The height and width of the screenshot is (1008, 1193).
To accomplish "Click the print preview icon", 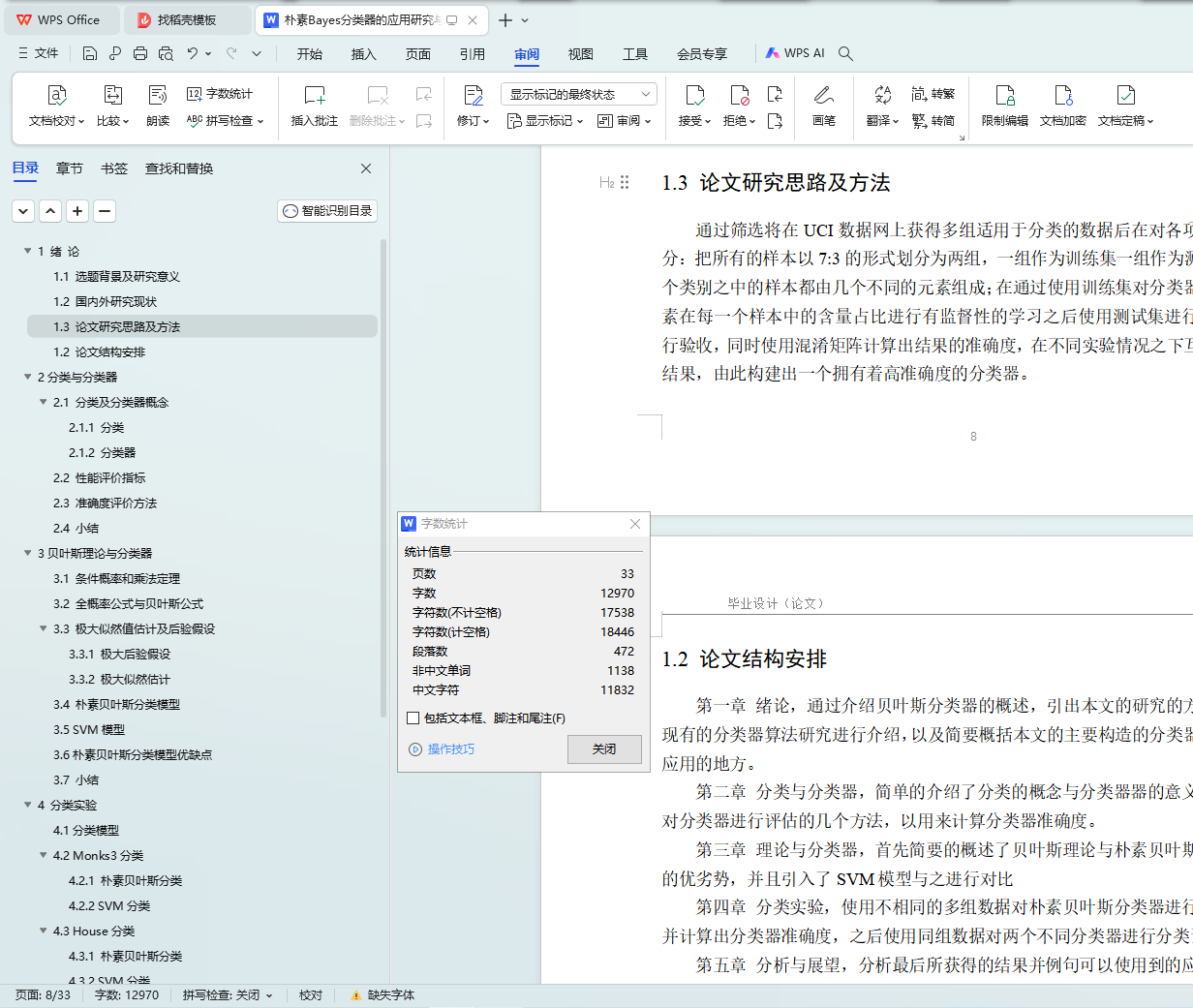I will point(166,53).
